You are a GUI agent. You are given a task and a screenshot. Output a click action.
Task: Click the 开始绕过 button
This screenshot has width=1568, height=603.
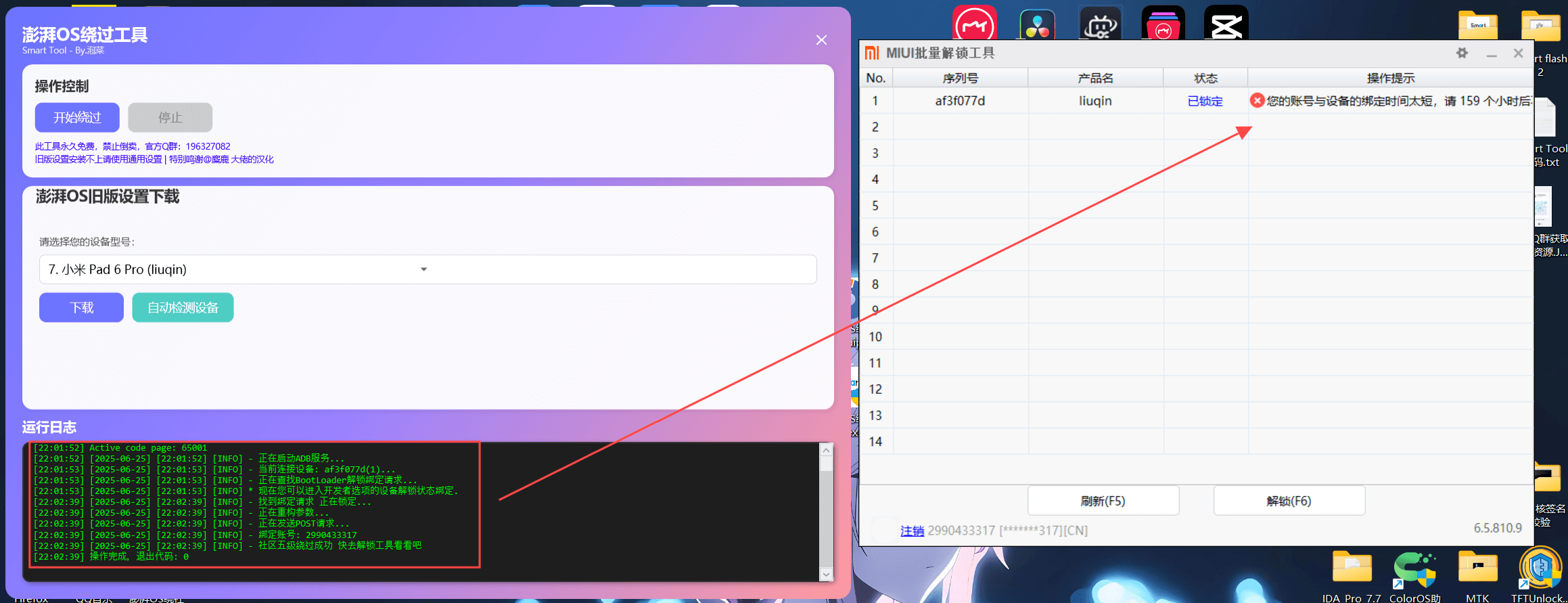pyautogui.click(x=77, y=118)
